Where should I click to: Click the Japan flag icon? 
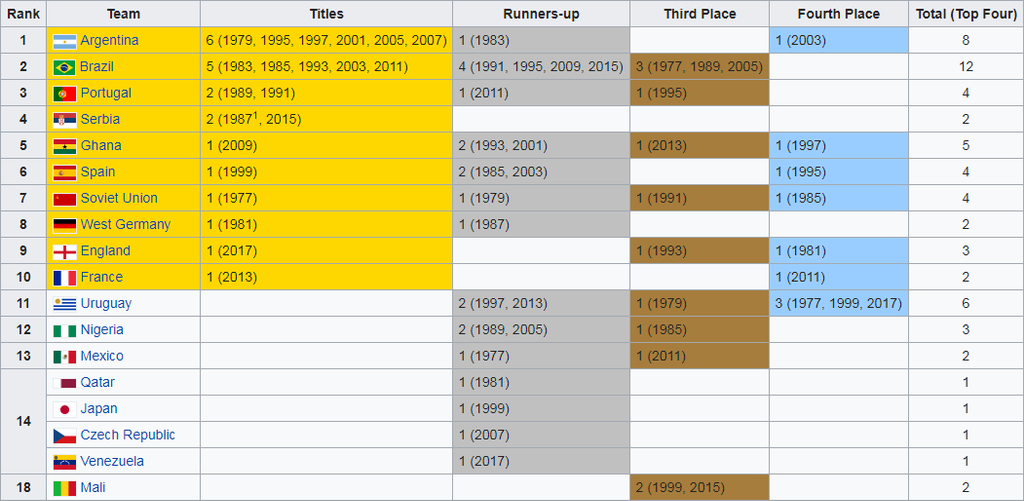[x=65, y=409]
